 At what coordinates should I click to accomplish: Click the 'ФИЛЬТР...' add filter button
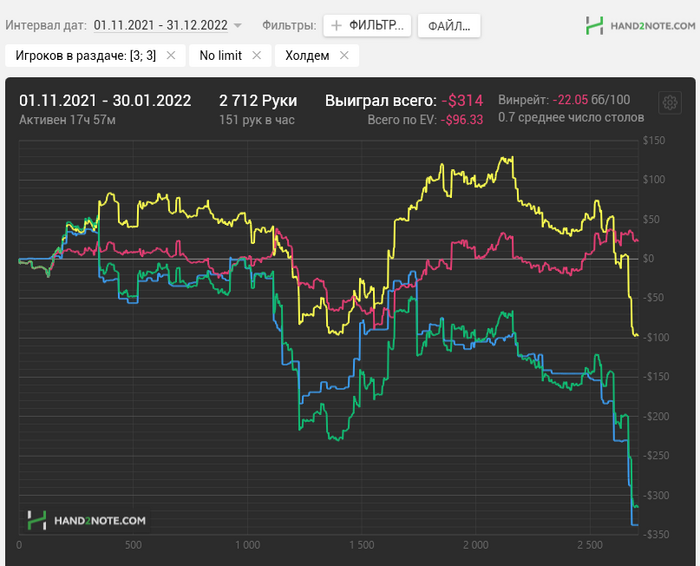(x=367, y=25)
